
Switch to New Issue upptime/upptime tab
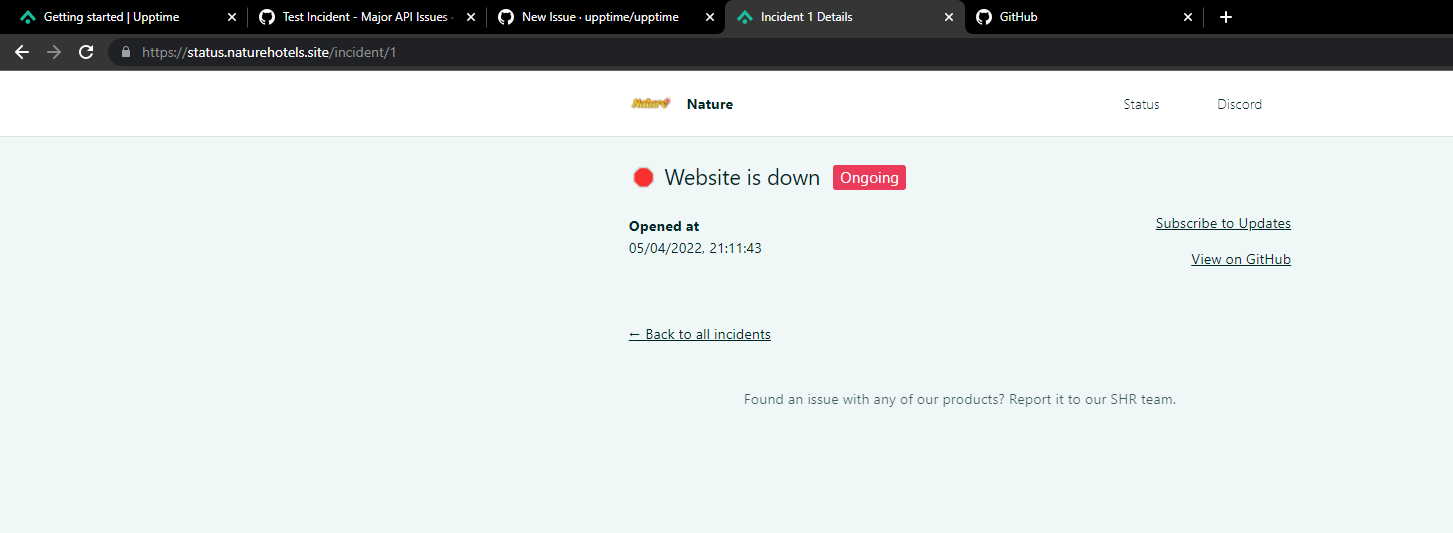pyautogui.click(x=605, y=17)
